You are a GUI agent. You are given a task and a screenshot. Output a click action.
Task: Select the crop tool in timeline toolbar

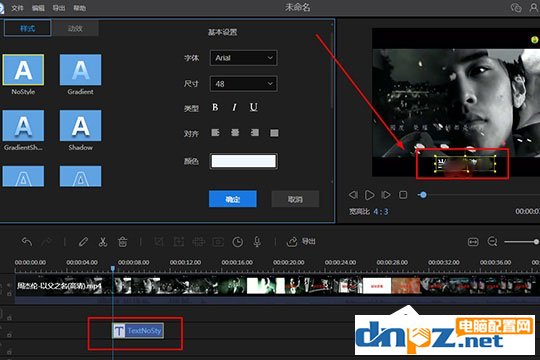pyautogui.click(x=159, y=242)
